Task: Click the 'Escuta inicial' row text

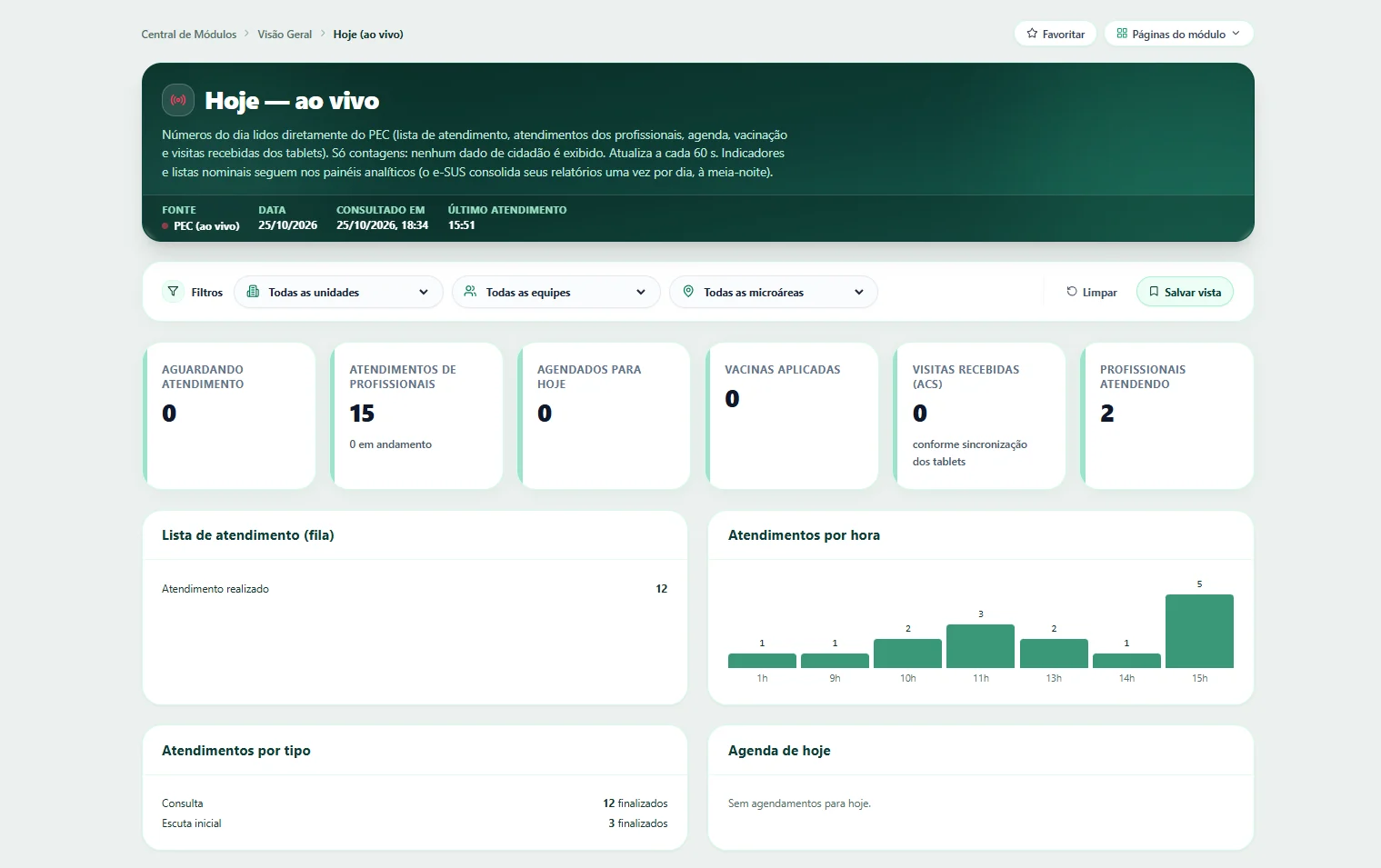Action: click(192, 823)
